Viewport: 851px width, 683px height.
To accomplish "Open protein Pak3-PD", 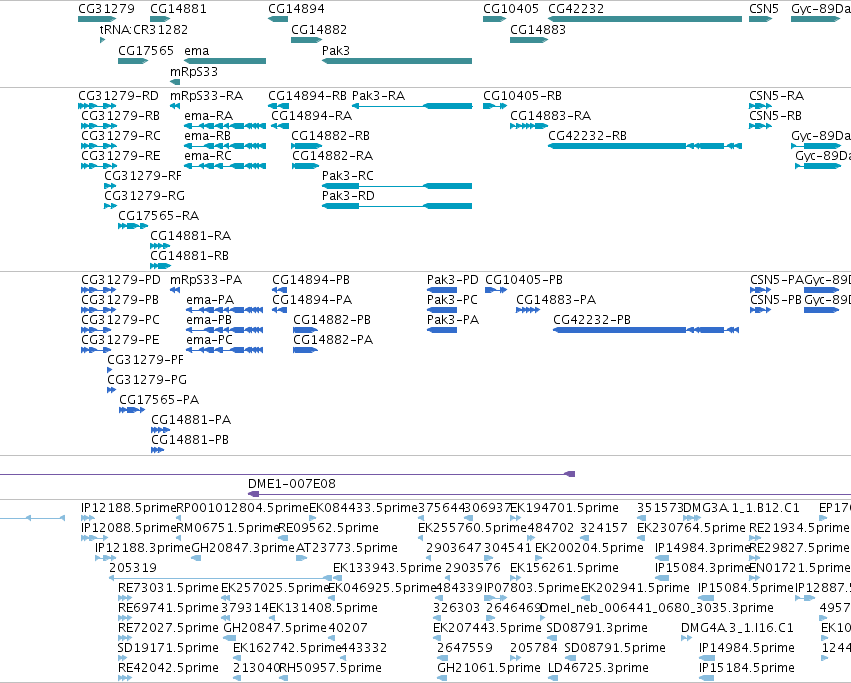I will (x=453, y=280).
